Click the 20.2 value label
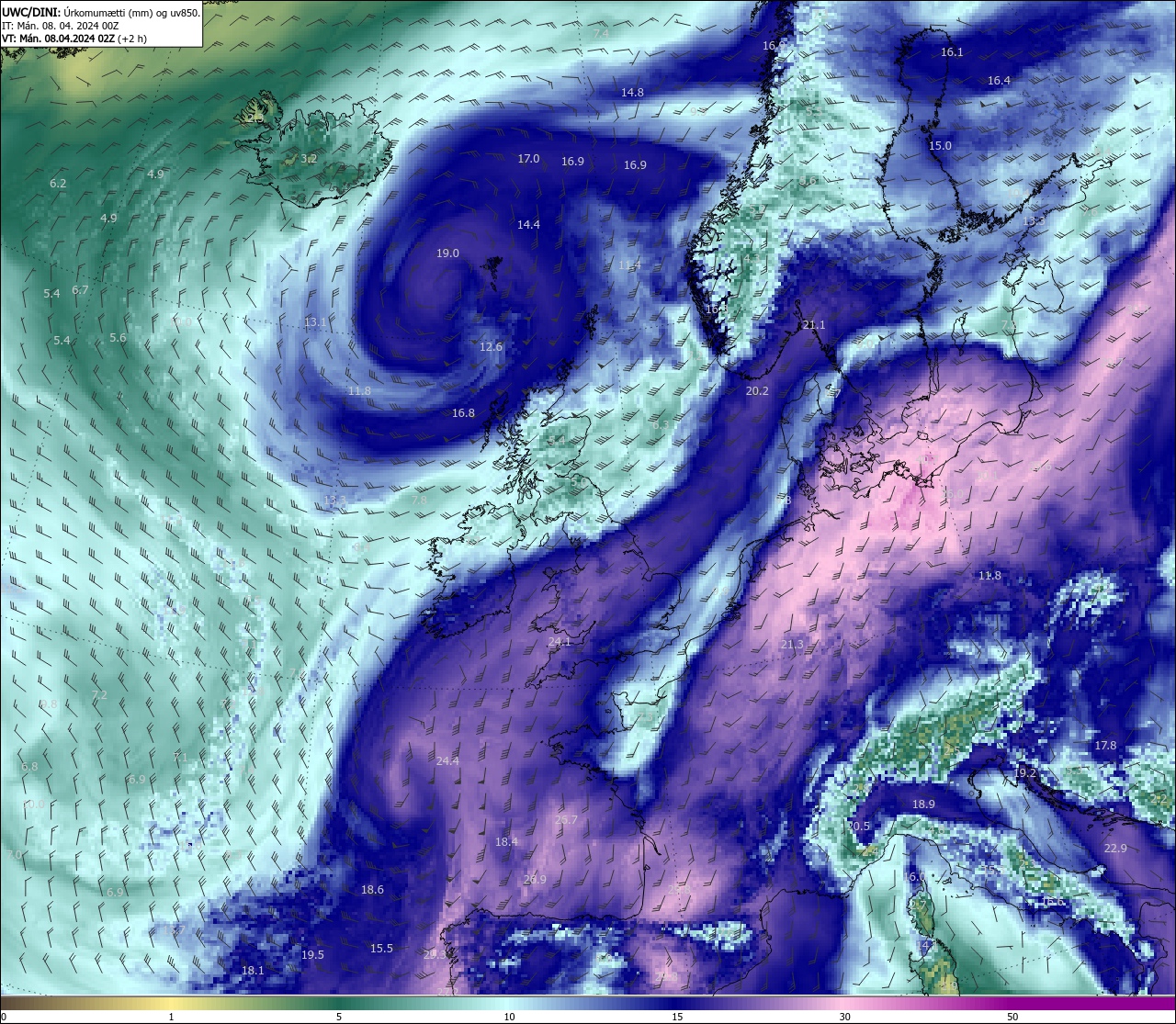1176x1024 pixels. (x=757, y=391)
